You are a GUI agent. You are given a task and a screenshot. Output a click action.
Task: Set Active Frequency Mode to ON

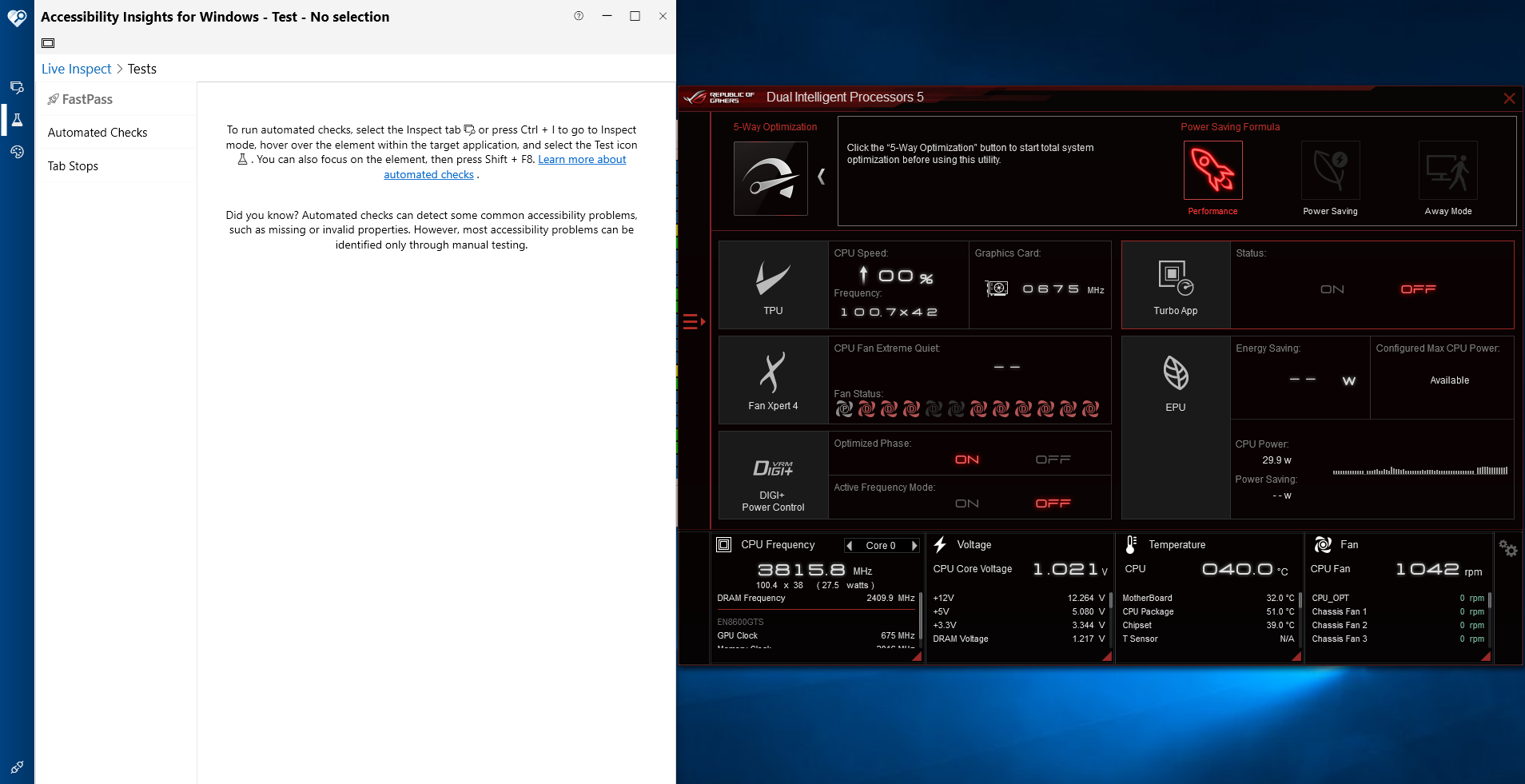pyautogui.click(x=966, y=503)
